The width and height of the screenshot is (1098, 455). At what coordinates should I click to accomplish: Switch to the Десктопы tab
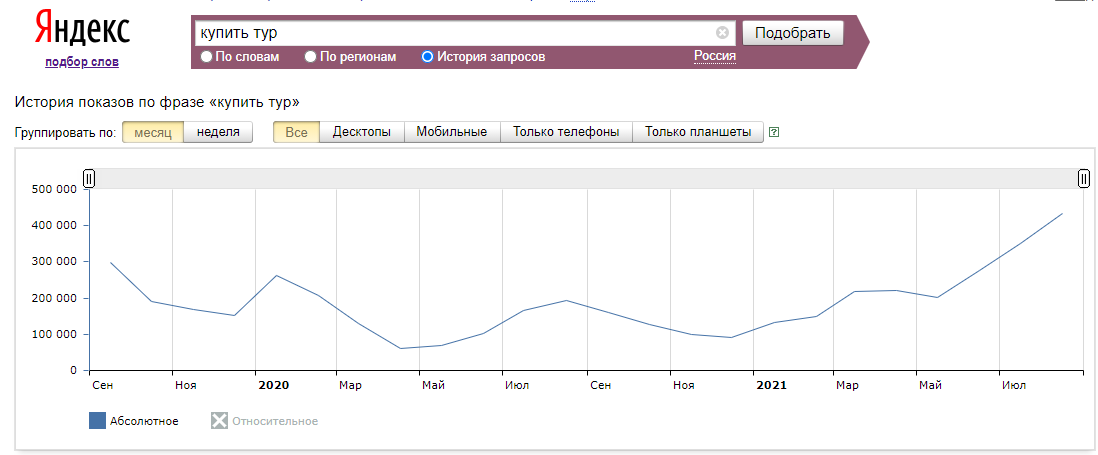[x=362, y=132]
